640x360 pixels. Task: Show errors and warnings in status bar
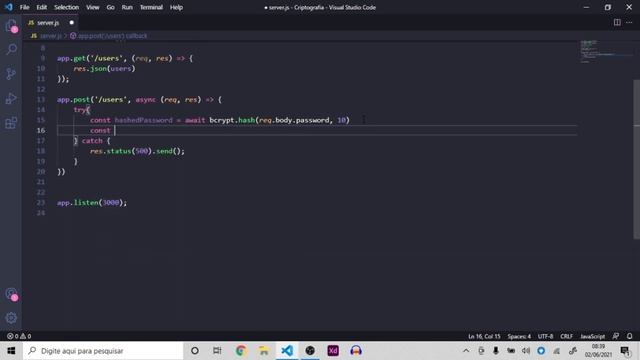[19, 336]
